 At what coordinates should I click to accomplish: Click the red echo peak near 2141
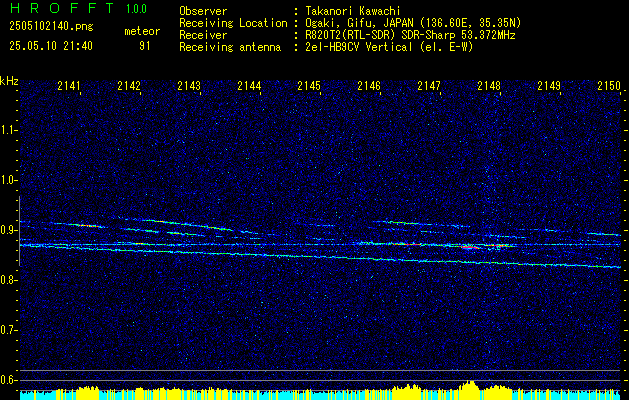pos(88,226)
